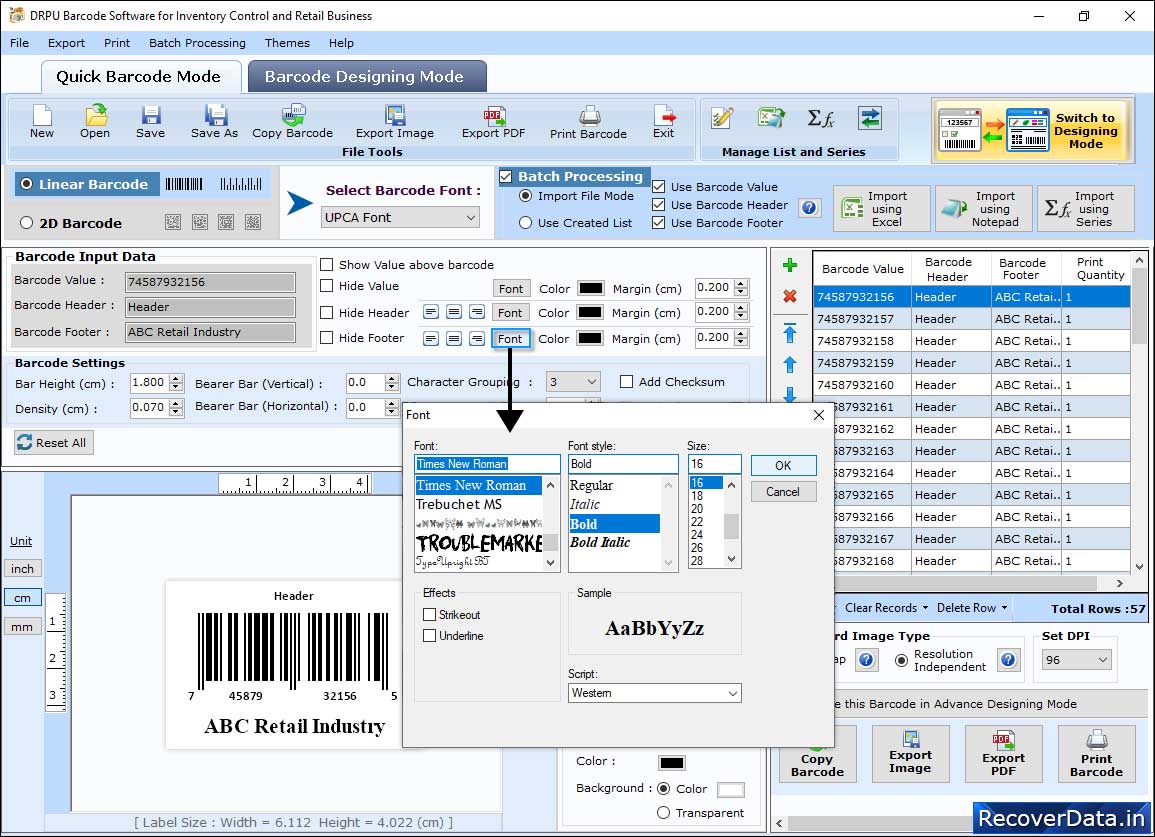
Task: Enable the Add Checksum checkbox
Action: [626, 382]
